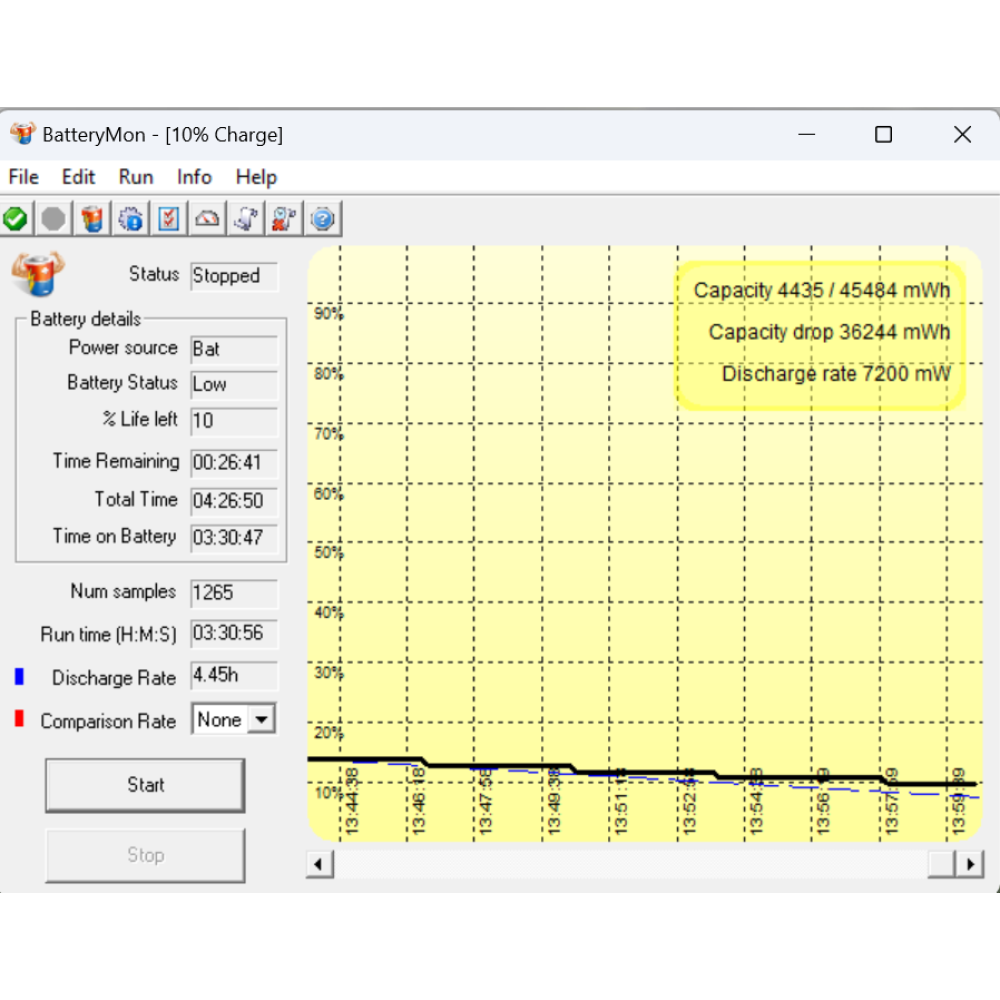The image size is (1000, 1000).
Task: Open battery information via the battery toolbar icon
Action: click(x=93, y=218)
